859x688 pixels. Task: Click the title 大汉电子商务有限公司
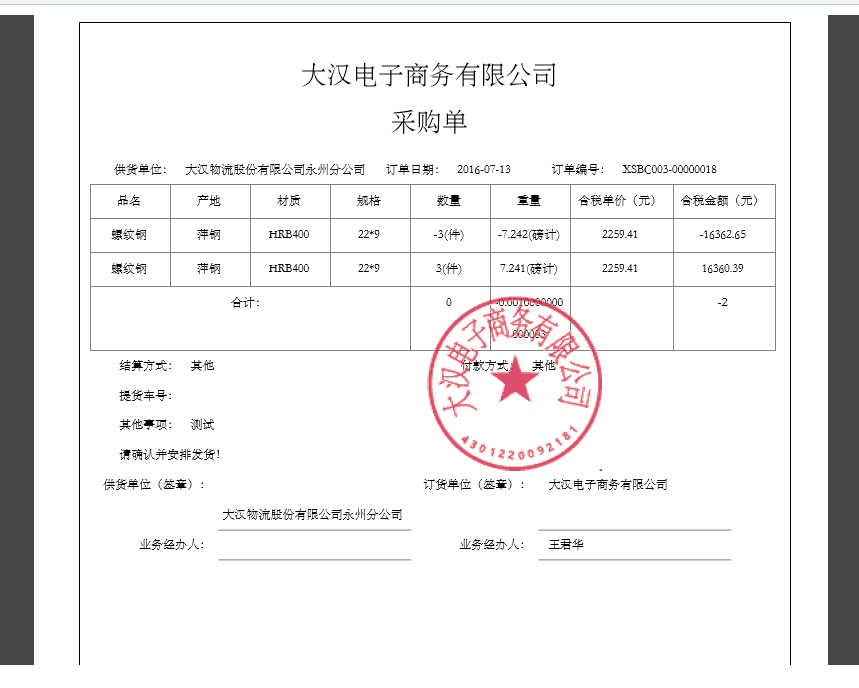click(x=429, y=75)
